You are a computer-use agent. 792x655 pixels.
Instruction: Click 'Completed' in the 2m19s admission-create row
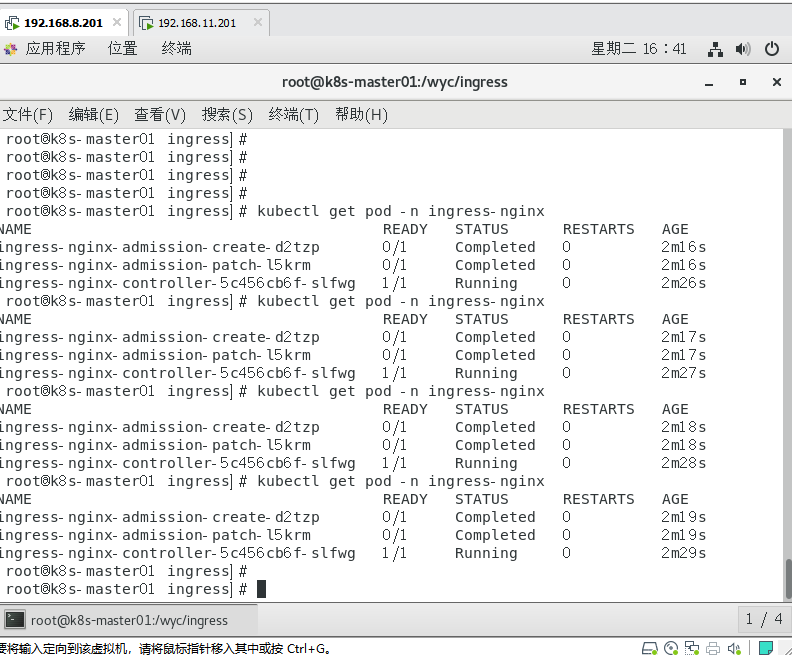click(x=495, y=518)
